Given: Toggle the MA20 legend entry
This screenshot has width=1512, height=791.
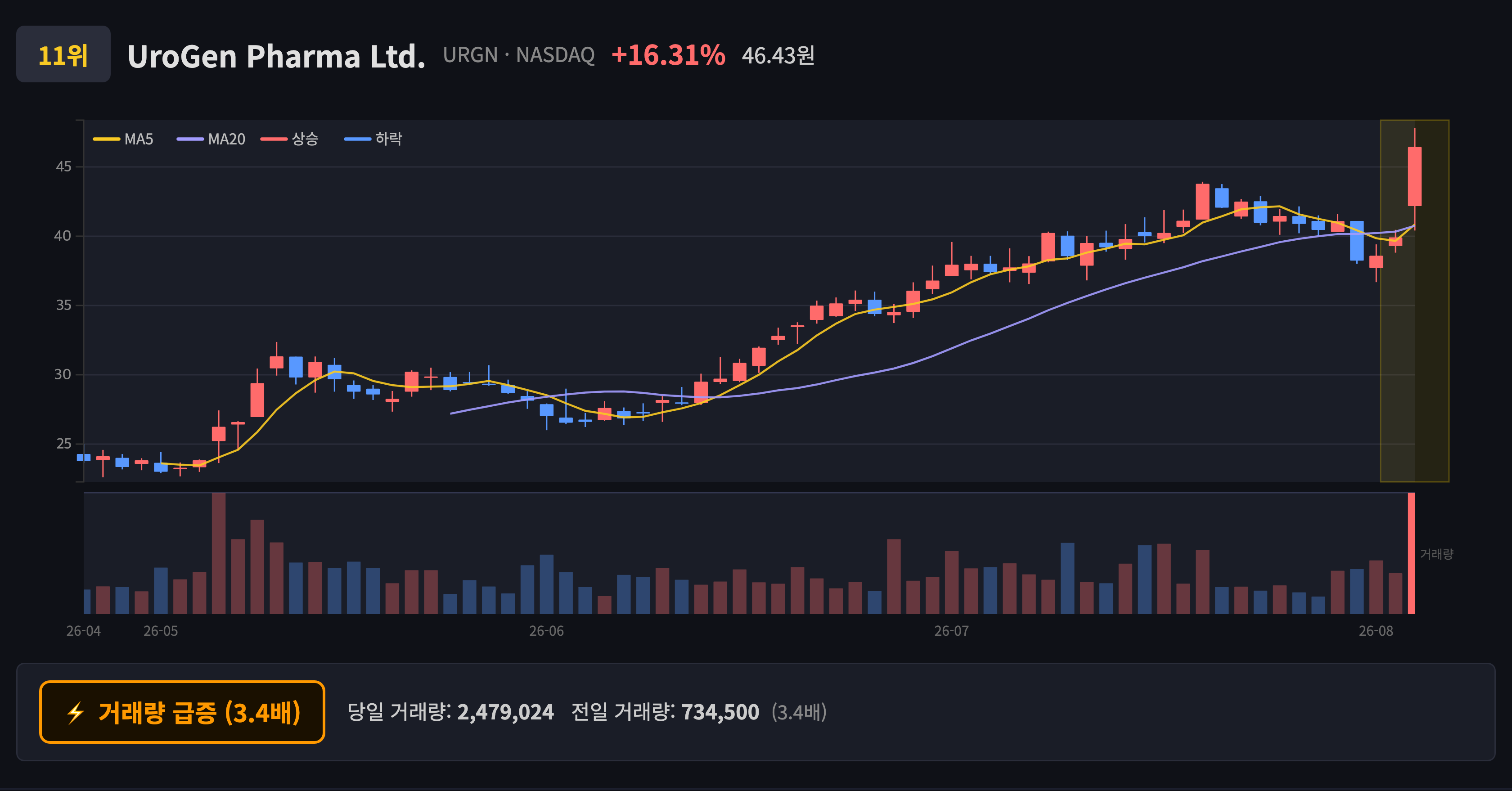Looking at the screenshot, I should (x=211, y=139).
